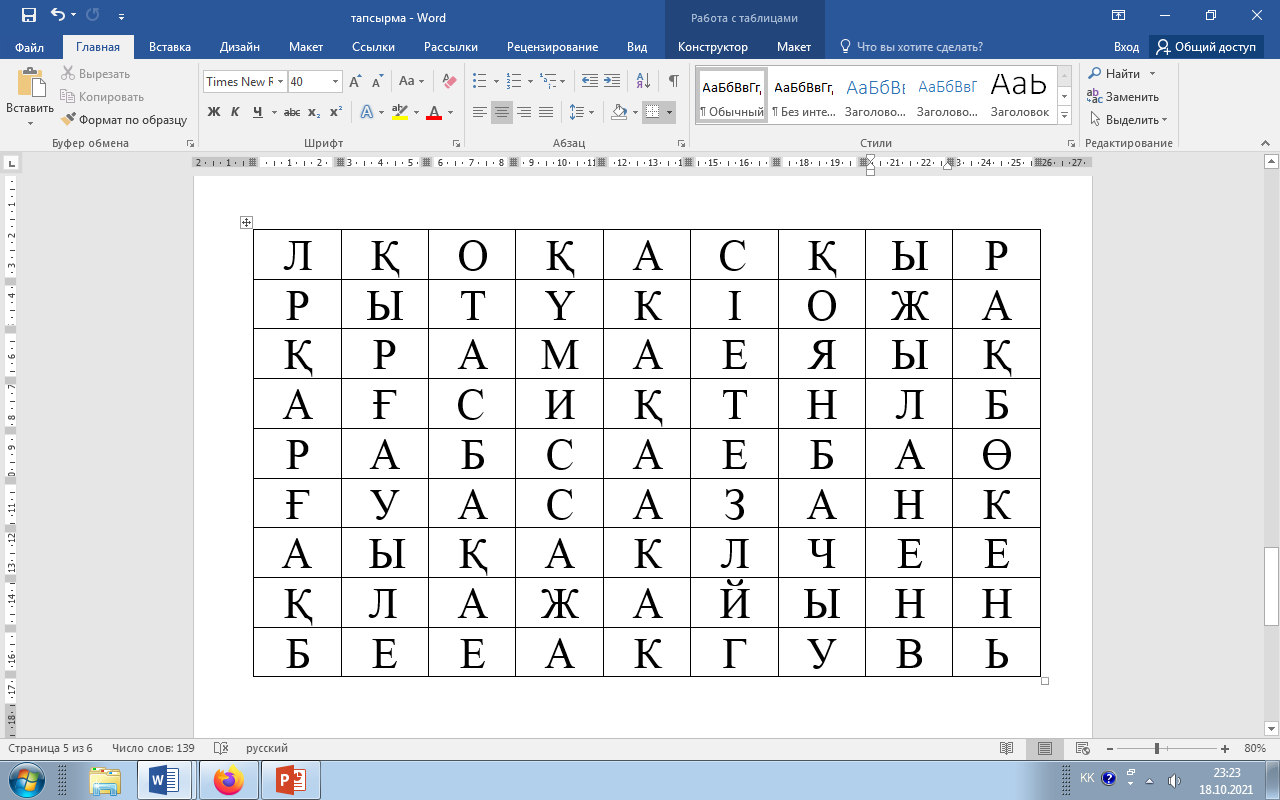
Task: Click the Вставить paste button
Action: coord(30,98)
